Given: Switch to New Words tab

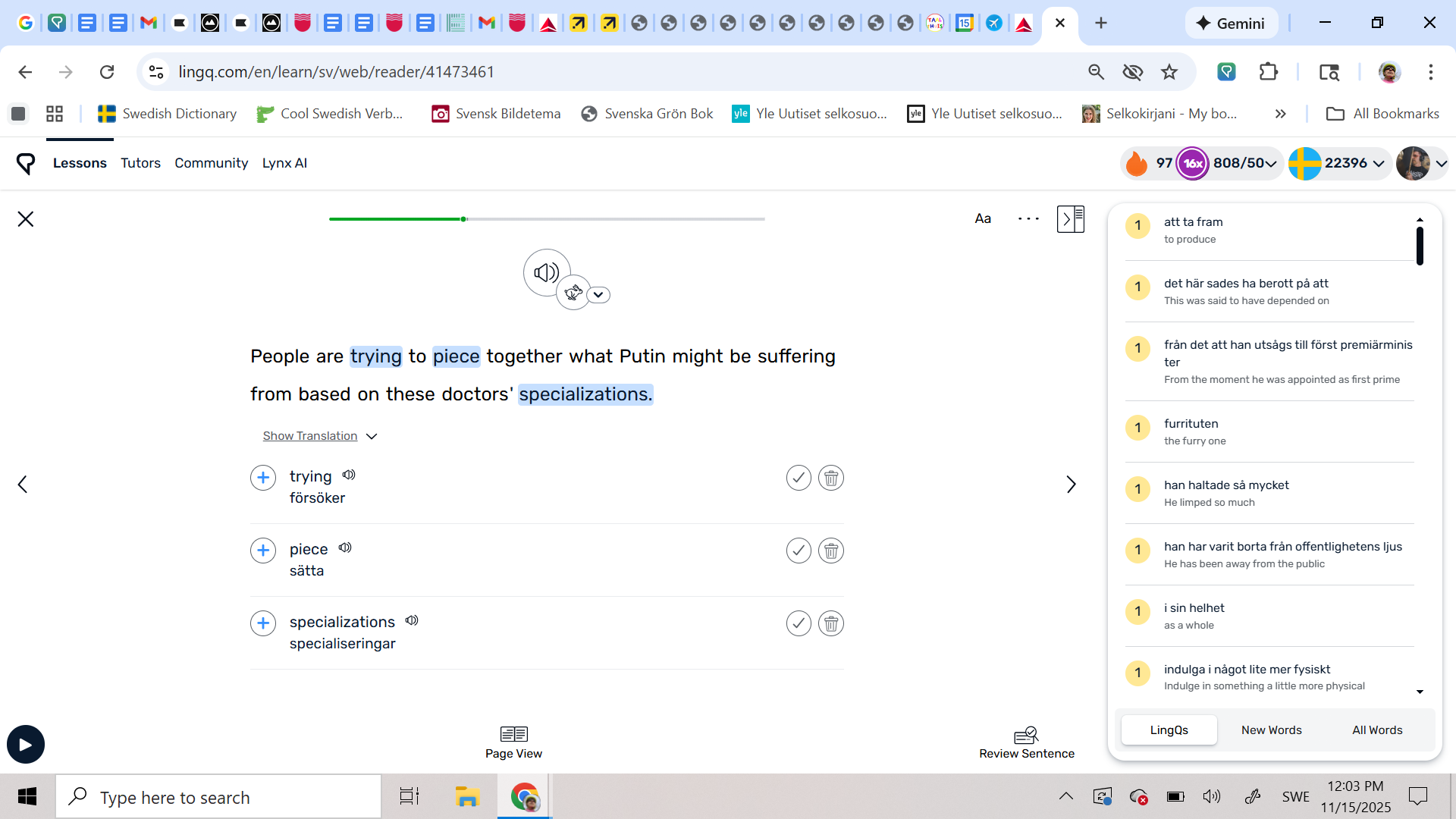Looking at the screenshot, I should tap(1271, 730).
